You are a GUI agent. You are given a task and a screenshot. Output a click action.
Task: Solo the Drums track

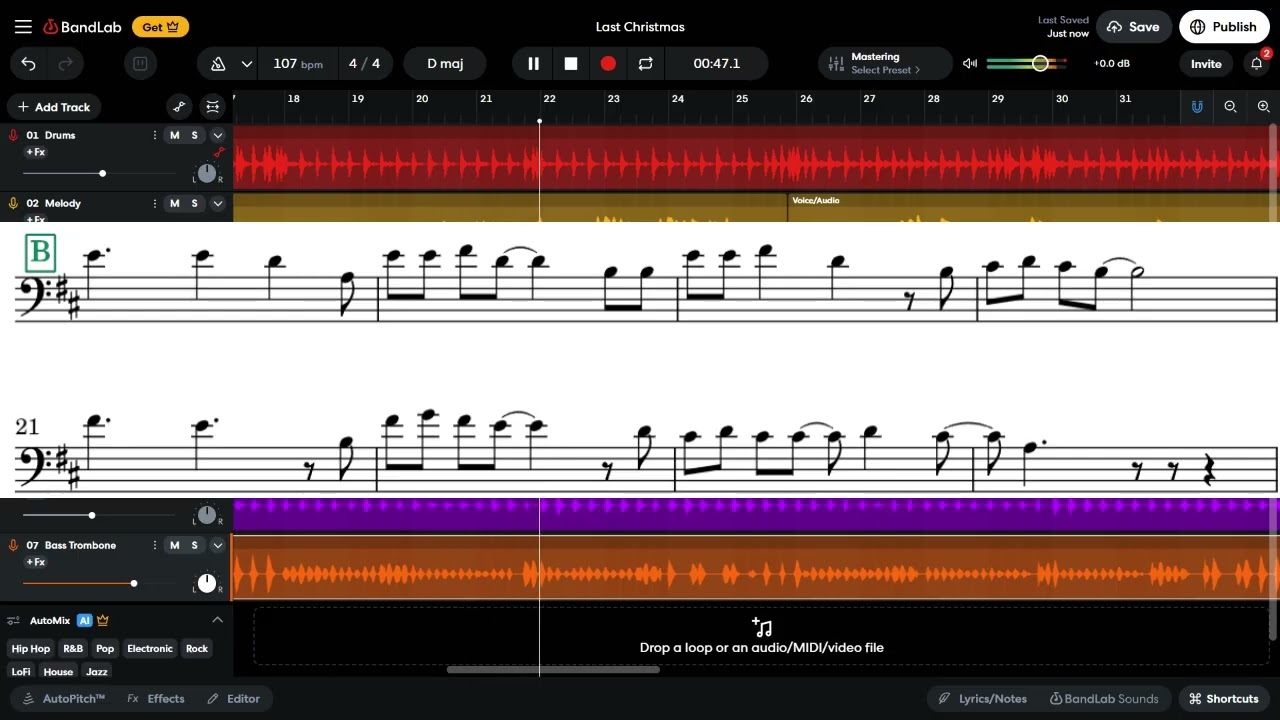click(x=194, y=135)
